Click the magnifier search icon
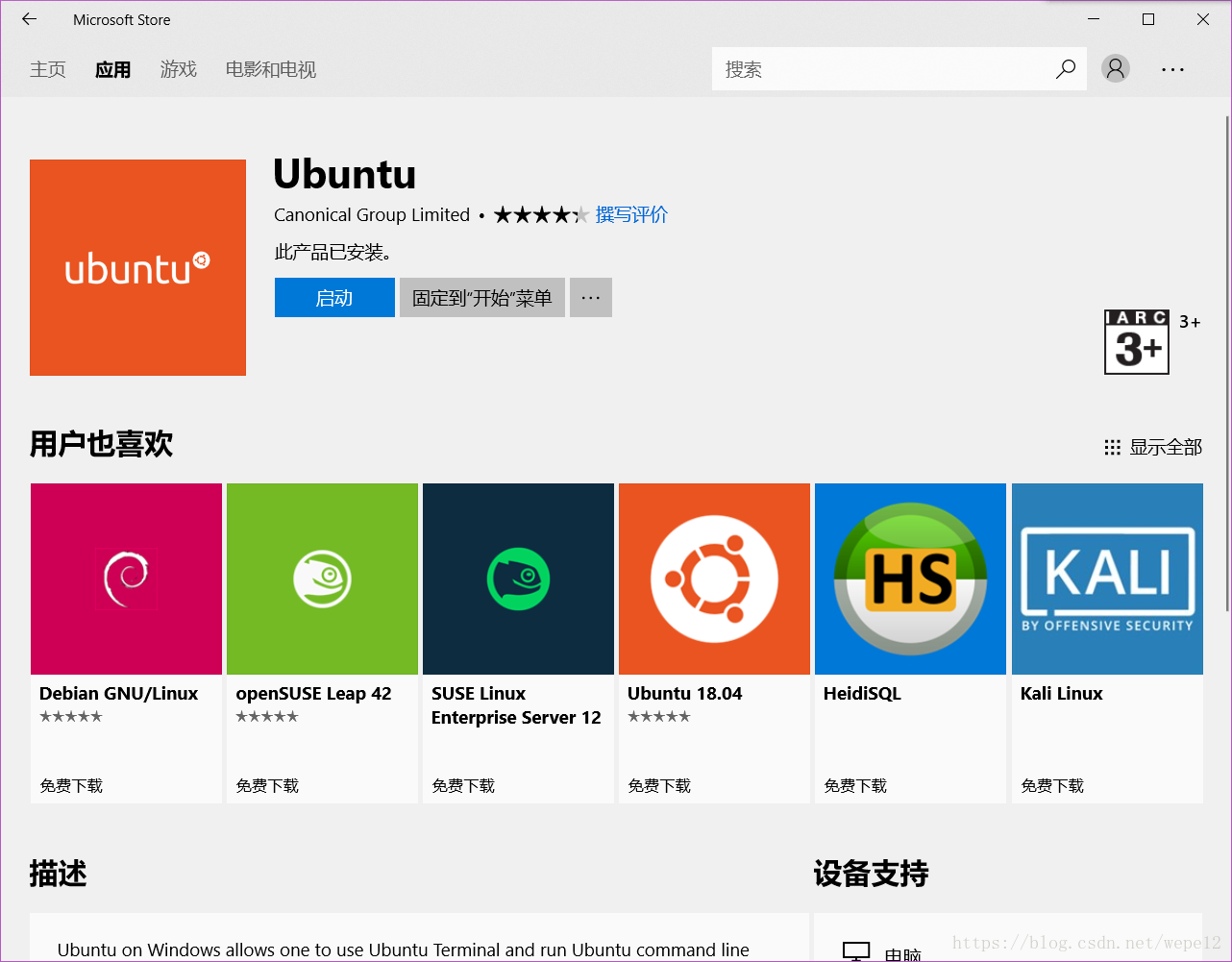1232x962 pixels. (x=1066, y=69)
